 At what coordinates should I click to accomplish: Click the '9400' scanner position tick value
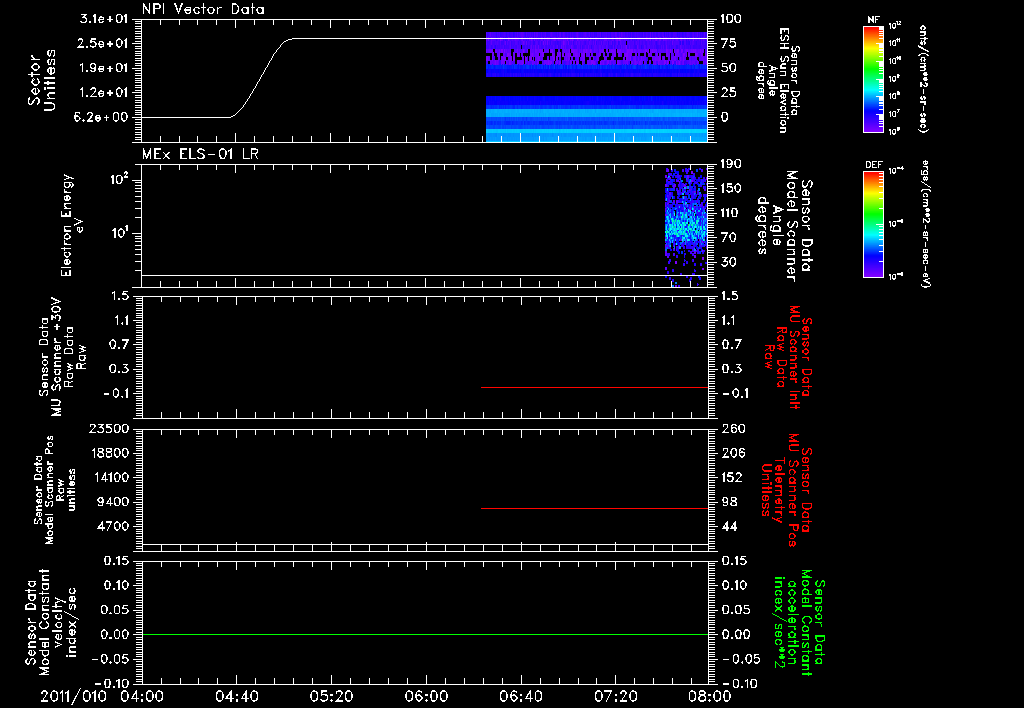point(114,502)
